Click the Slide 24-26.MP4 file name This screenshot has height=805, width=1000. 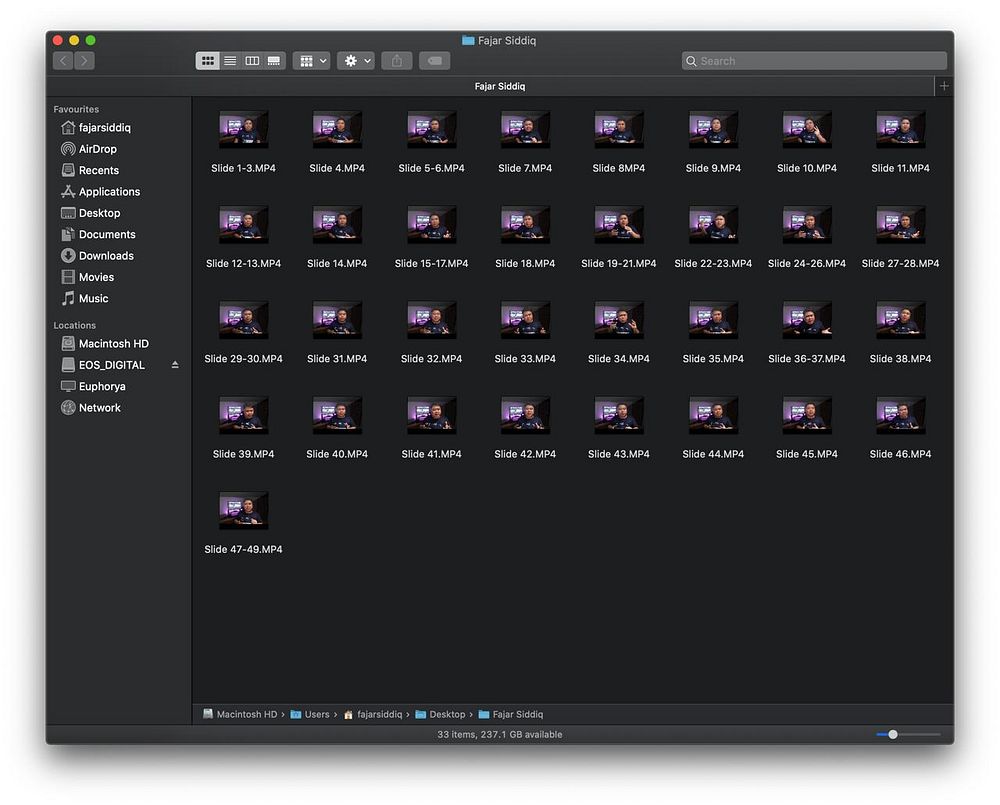pyautogui.click(x=807, y=263)
